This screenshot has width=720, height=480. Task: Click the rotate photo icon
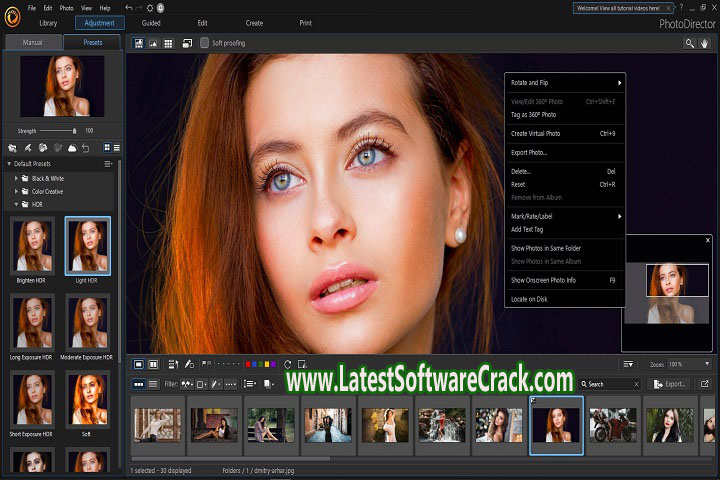coord(287,364)
